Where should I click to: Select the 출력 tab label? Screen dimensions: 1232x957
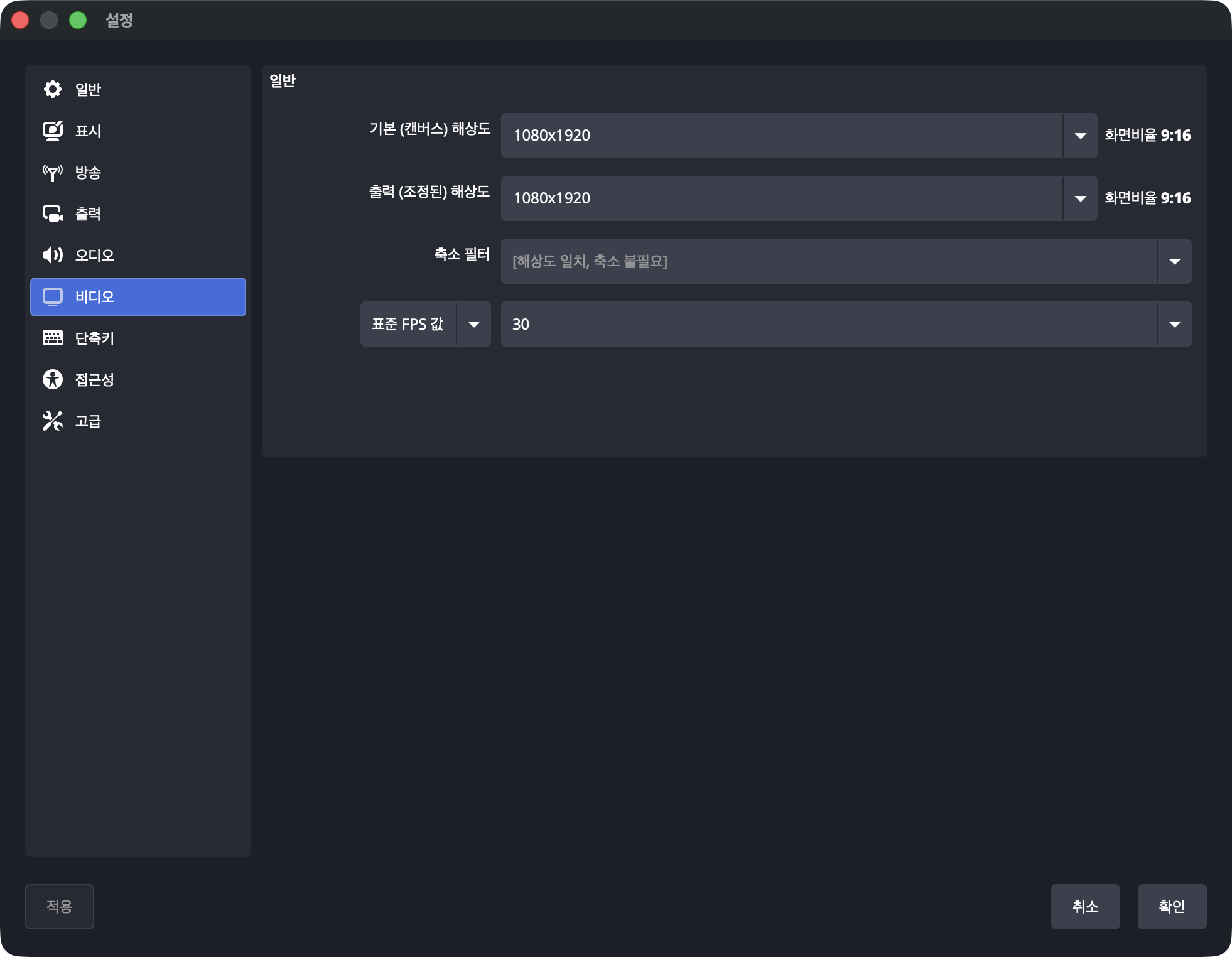pyautogui.click(x=88, y=214)
